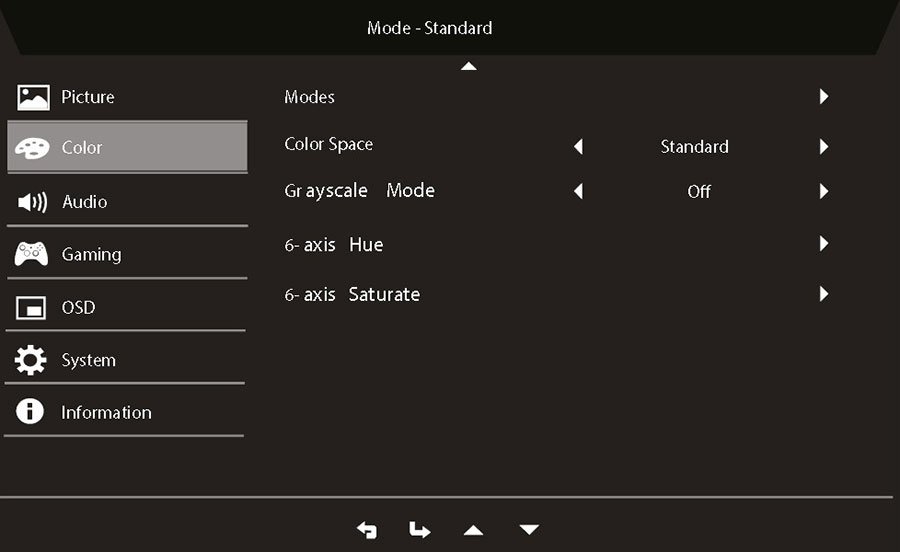Click the Audio speaker icon
This screenshot has width=900, height=552.
[x=32, y=202]
